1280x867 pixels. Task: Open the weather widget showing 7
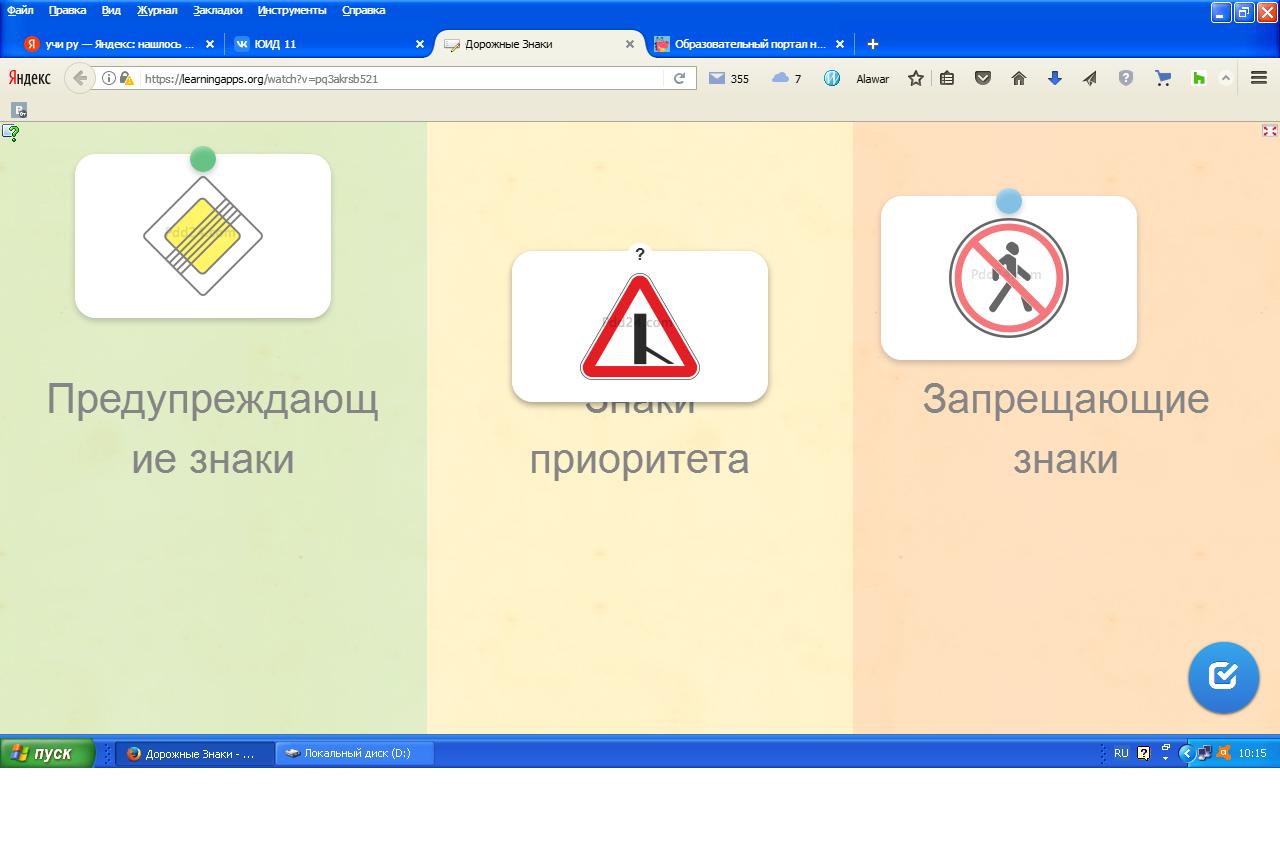pos(787,78)
